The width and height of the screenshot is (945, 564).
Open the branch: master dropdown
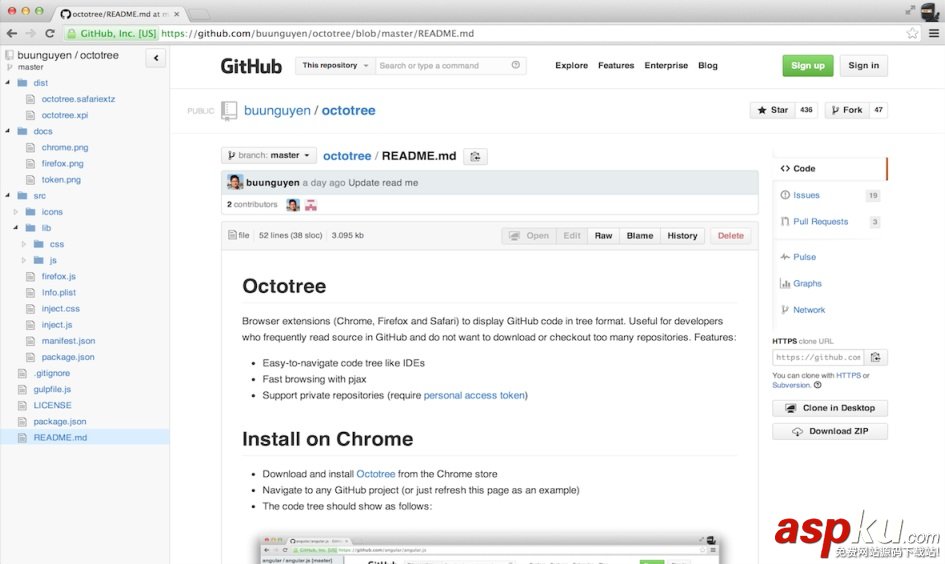[x=269, y=156]
